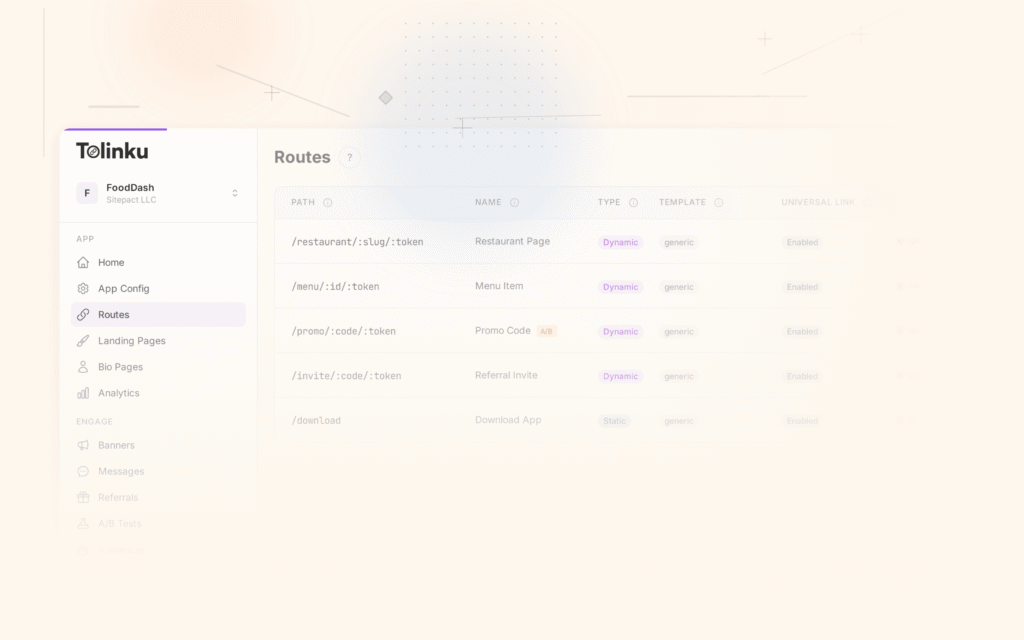Image resolution: width=1024 pixels, height=640 pixels.
Task: Click the A/B badge on Promo Code
Action: (x=546, y=331)
